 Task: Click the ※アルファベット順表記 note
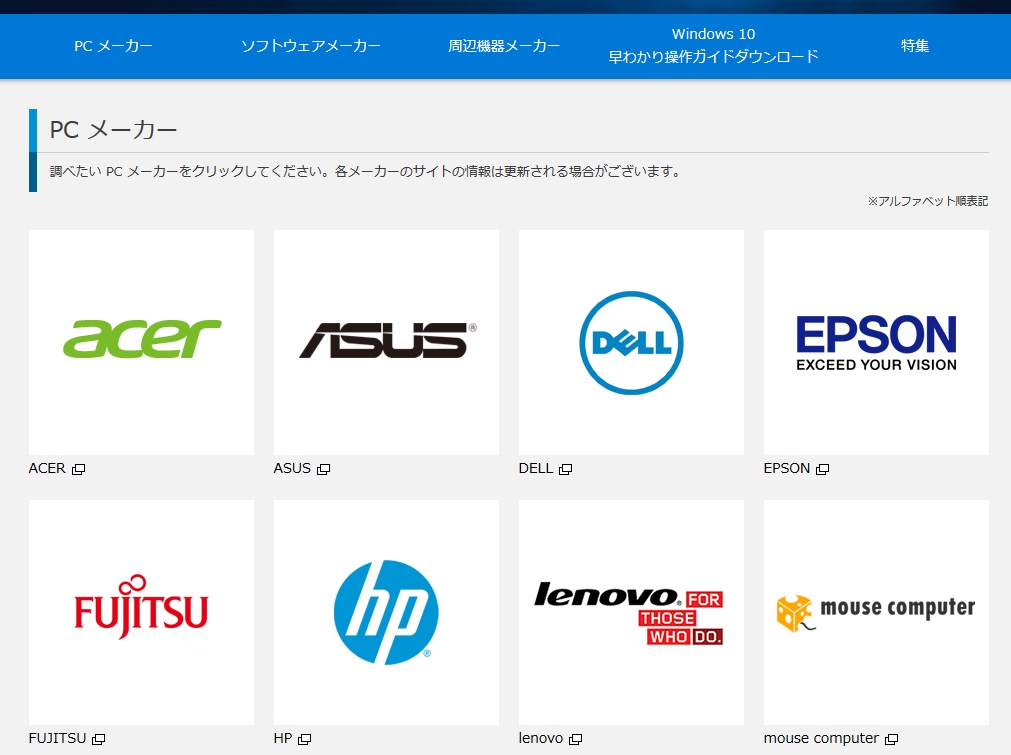point(928,201)
